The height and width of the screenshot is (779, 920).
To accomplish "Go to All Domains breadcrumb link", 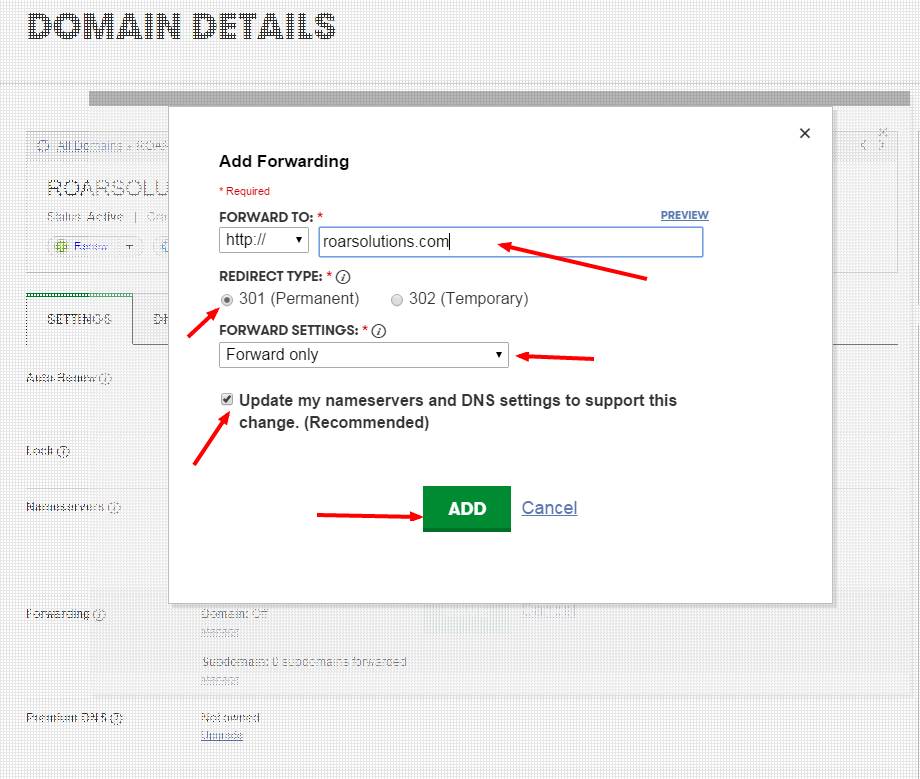I will pos(89,146).
